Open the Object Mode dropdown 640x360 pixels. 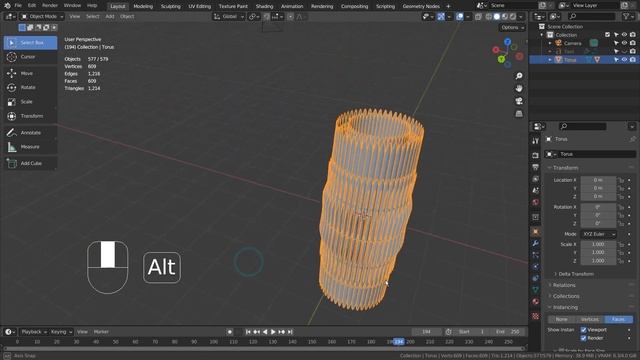[42, 17]
